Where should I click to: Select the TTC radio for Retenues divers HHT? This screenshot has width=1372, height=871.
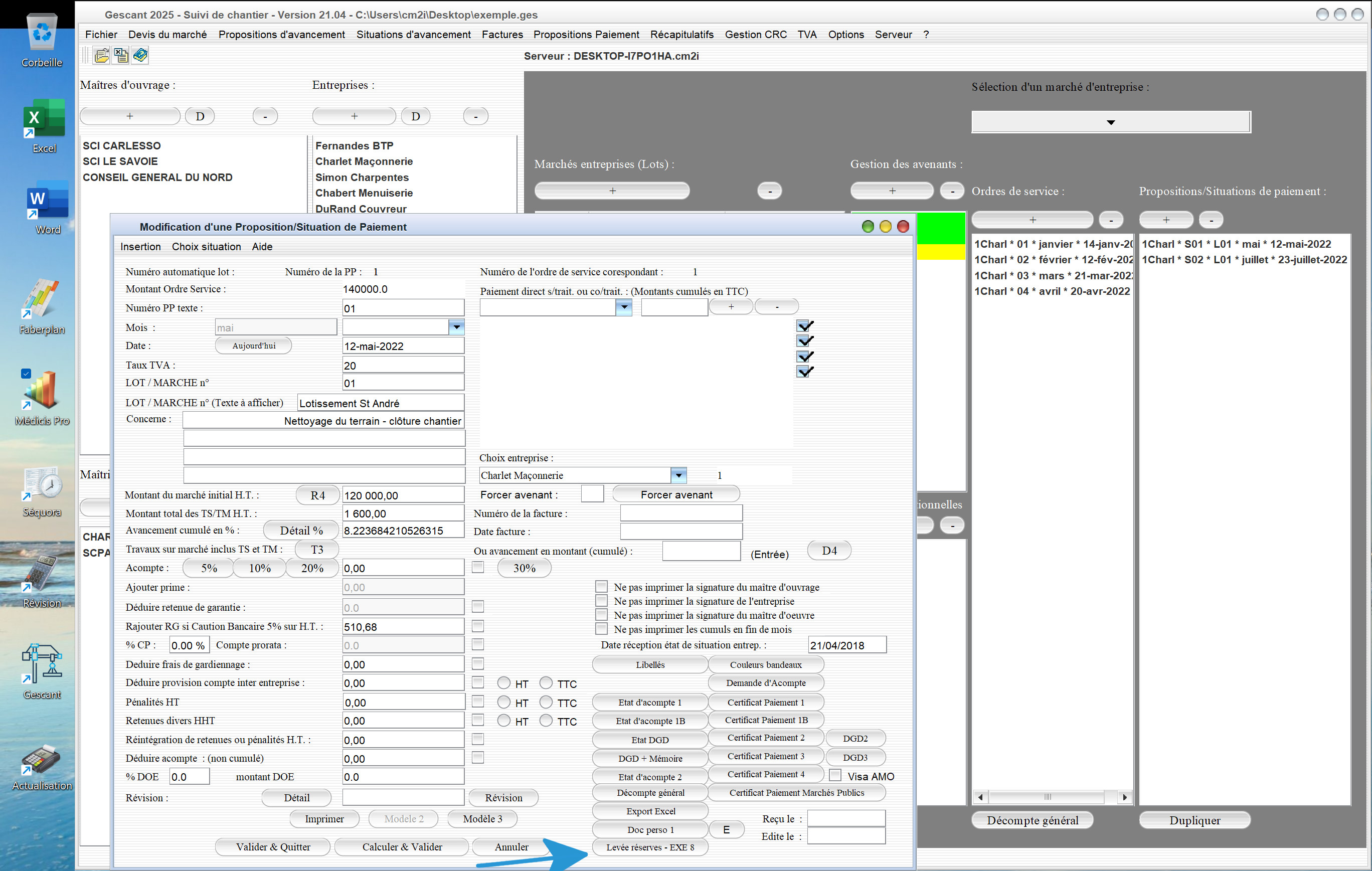[x=546, y=721]
